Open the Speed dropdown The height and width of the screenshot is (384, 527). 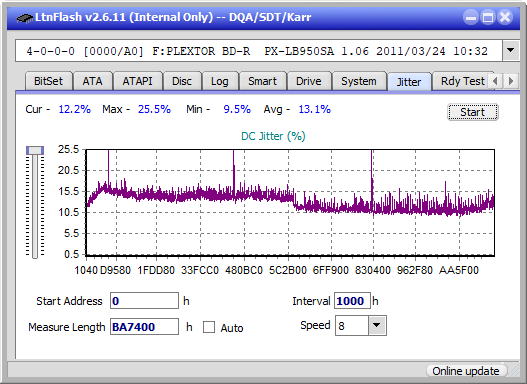click(377, 325)
